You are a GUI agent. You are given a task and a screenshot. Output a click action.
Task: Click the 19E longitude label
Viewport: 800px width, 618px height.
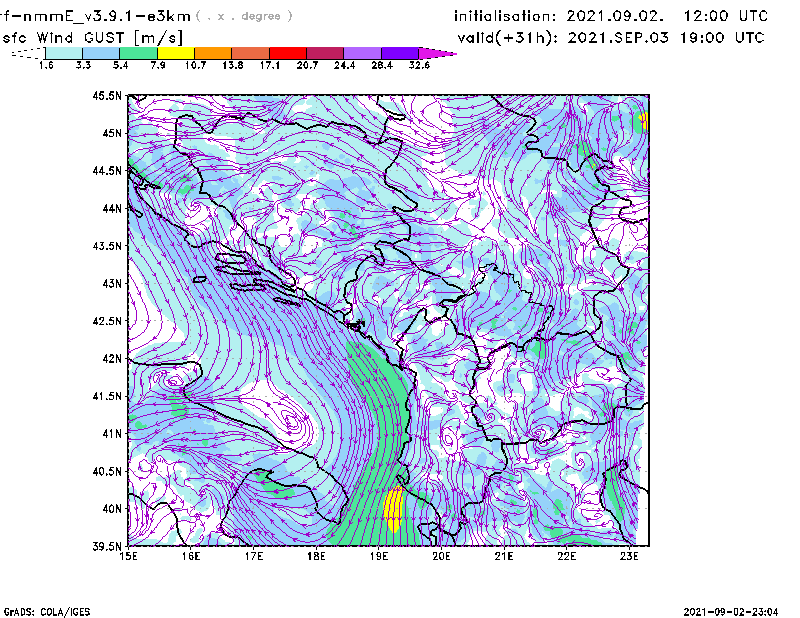coord(379,556)
